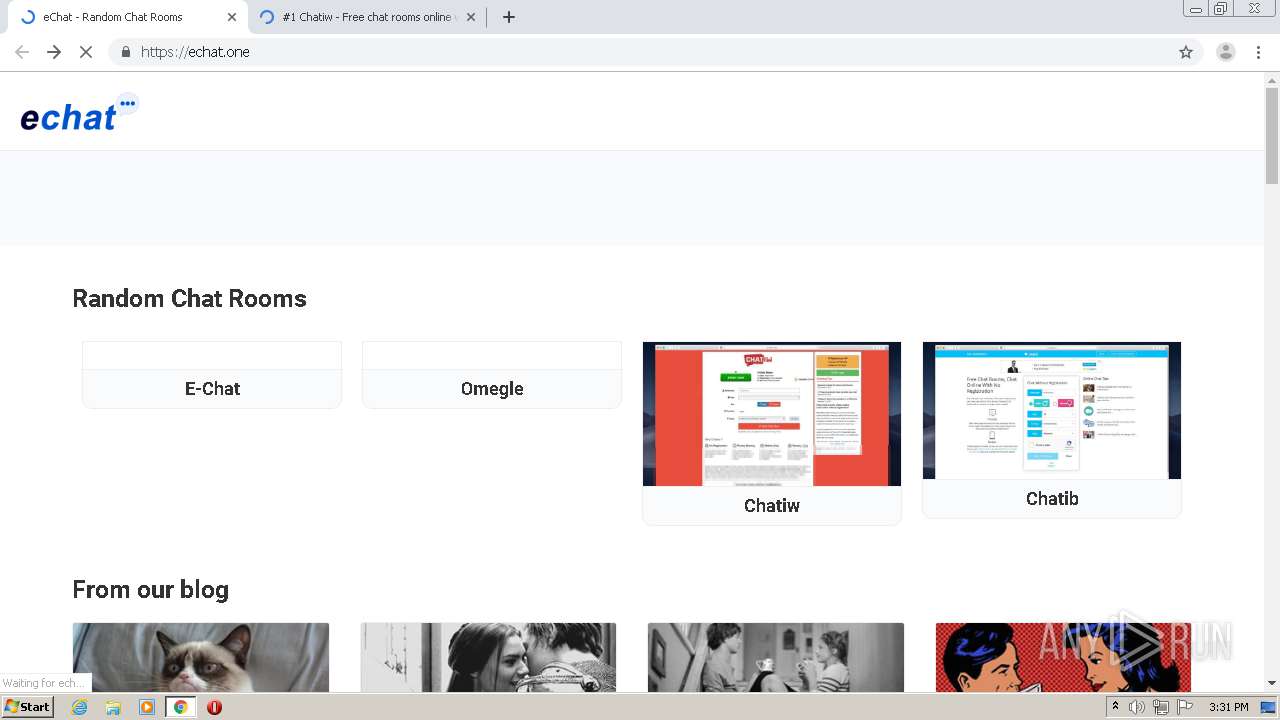Click the page vertical scrollbar thumb
Image resolution: width=1280 pixels, height=720 pixels.
pyautogui.click(x=1272, y=135)
